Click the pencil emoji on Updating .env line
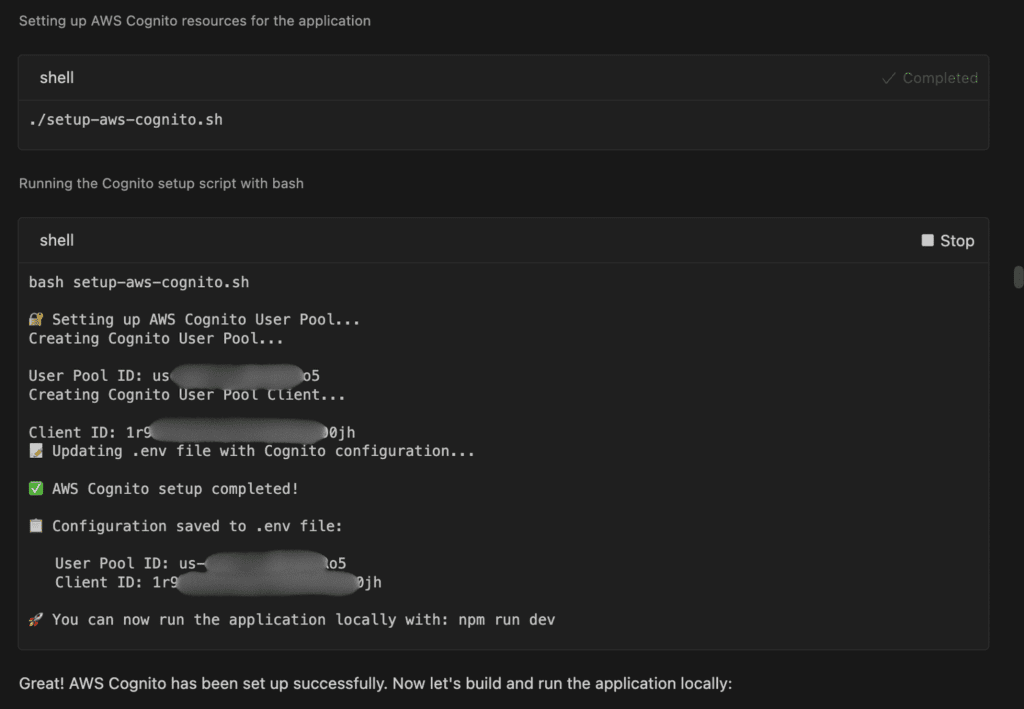The image size is (1024, 709). pyautogui.click(x=35, y=451)
